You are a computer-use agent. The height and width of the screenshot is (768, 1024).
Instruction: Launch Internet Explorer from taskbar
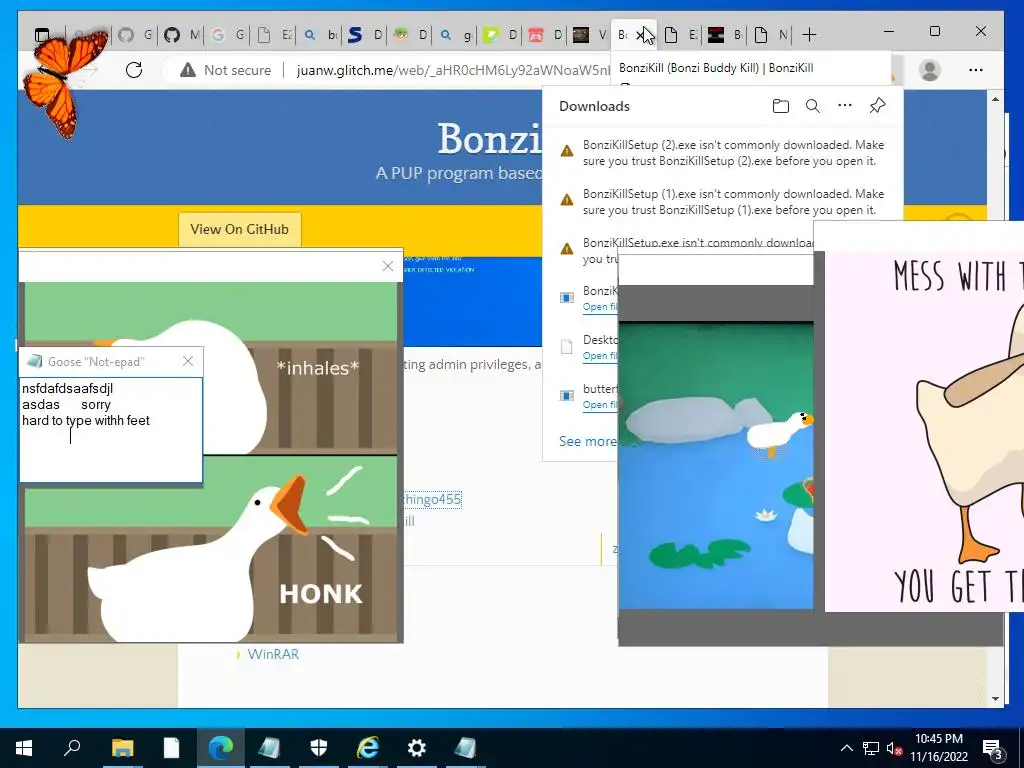(367, 748)
